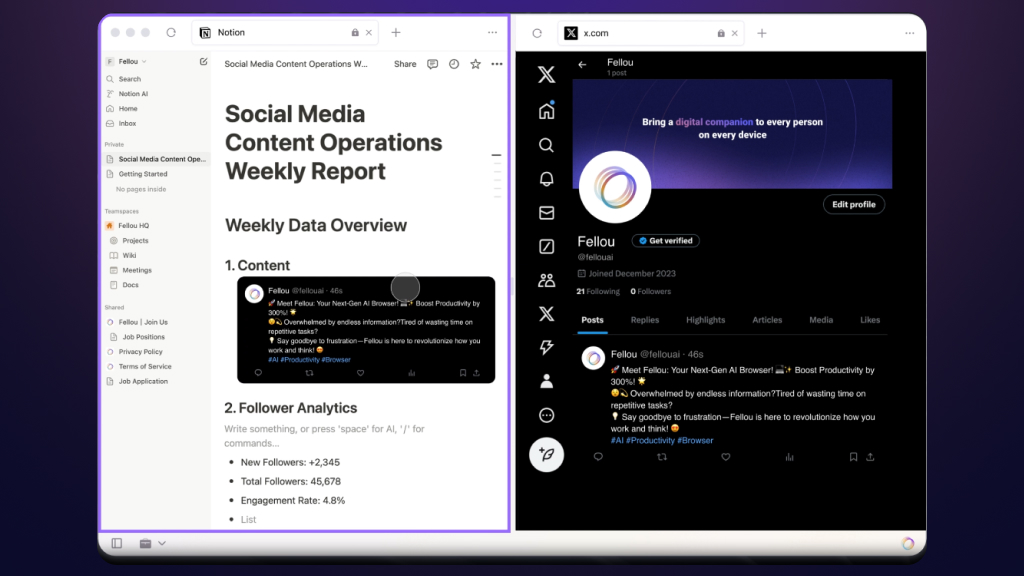The width and height of the screenshot is (1024, 576).
Task: Click the empty List bullet item
Action: tap(248, 519)
